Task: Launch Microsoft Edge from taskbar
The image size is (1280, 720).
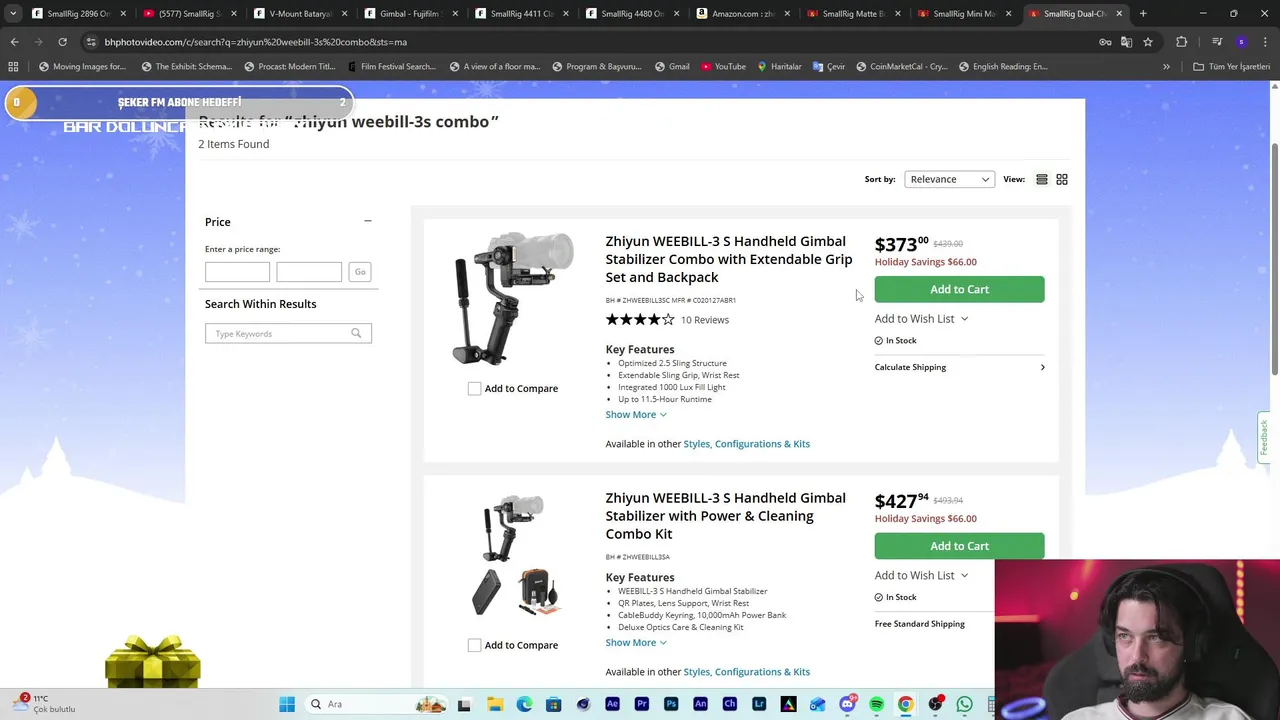Action: pos(524,704)
